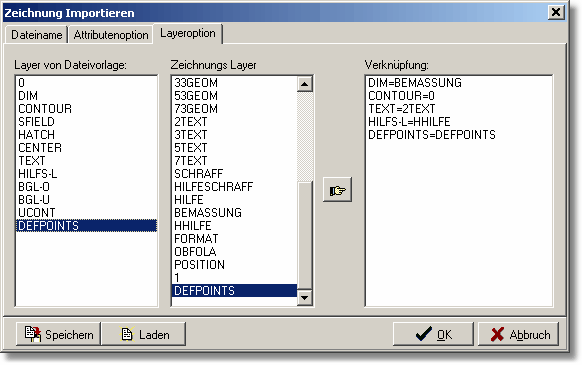Image resolution: width=582 pixels, height=365 pixels.
Task: Select 7TEXT drawing layer
Action: (234, 161)
